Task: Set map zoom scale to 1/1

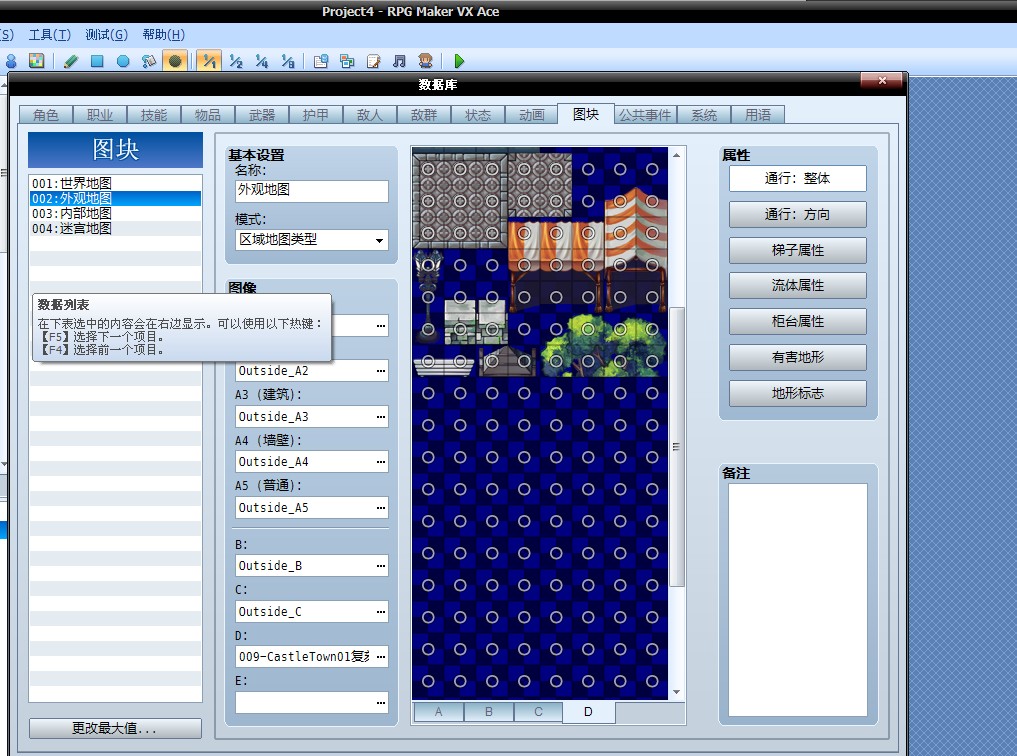Action: coord(209,61)
